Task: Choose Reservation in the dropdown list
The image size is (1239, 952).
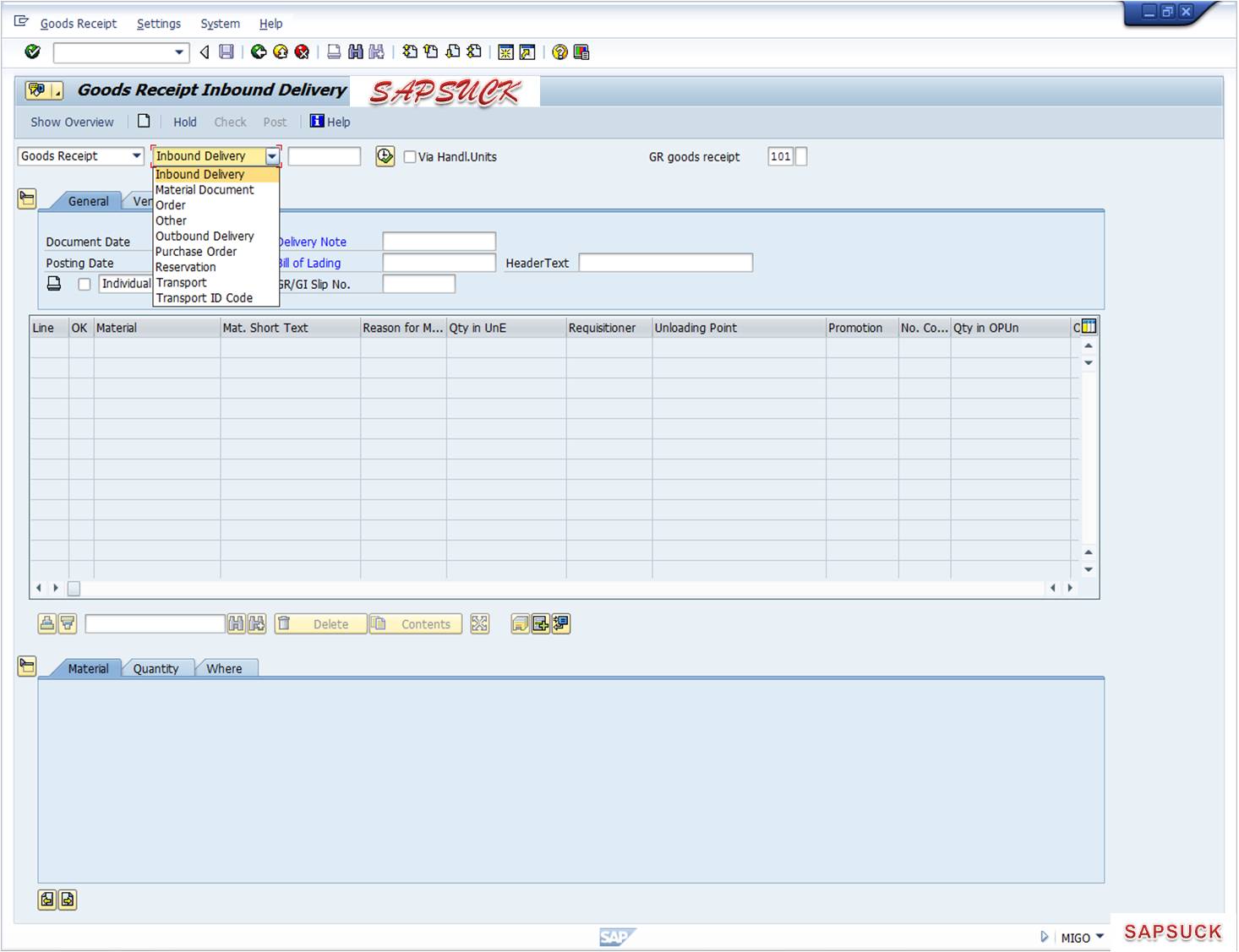Action: 186,267
